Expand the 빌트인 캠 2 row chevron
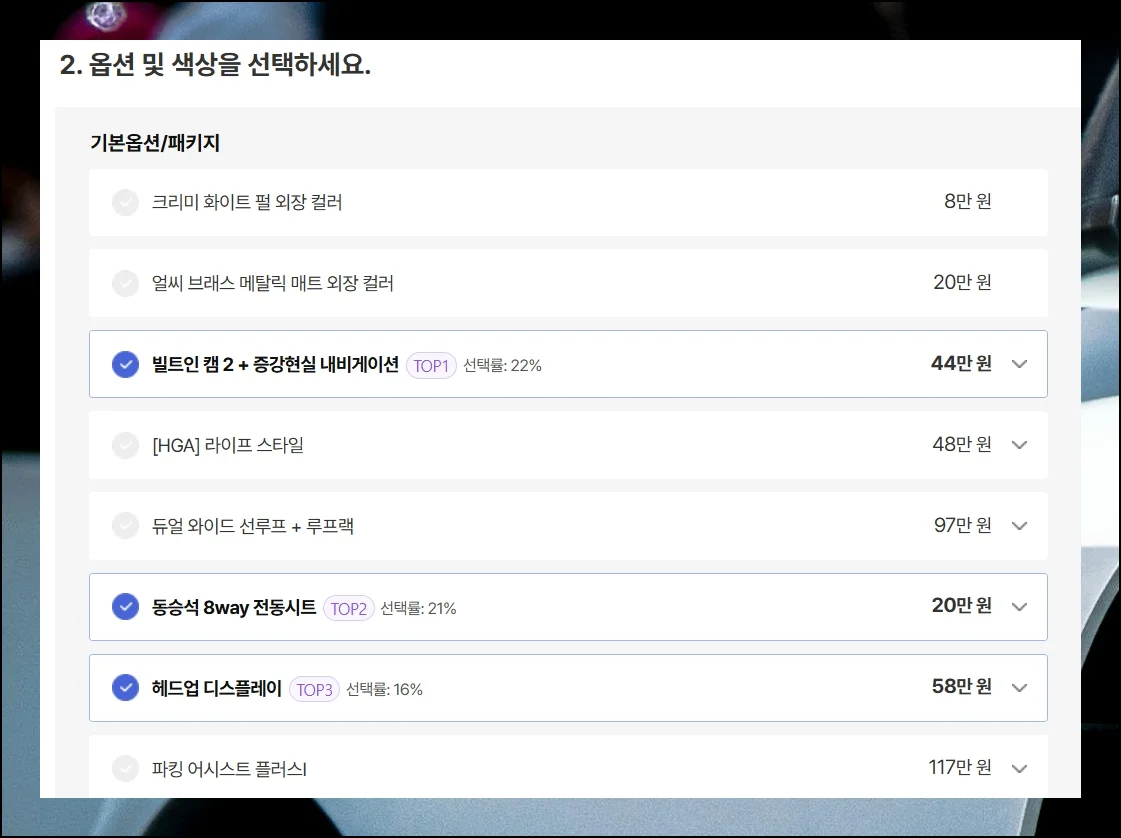The image size is (1121, 838). pos(1019,365)
